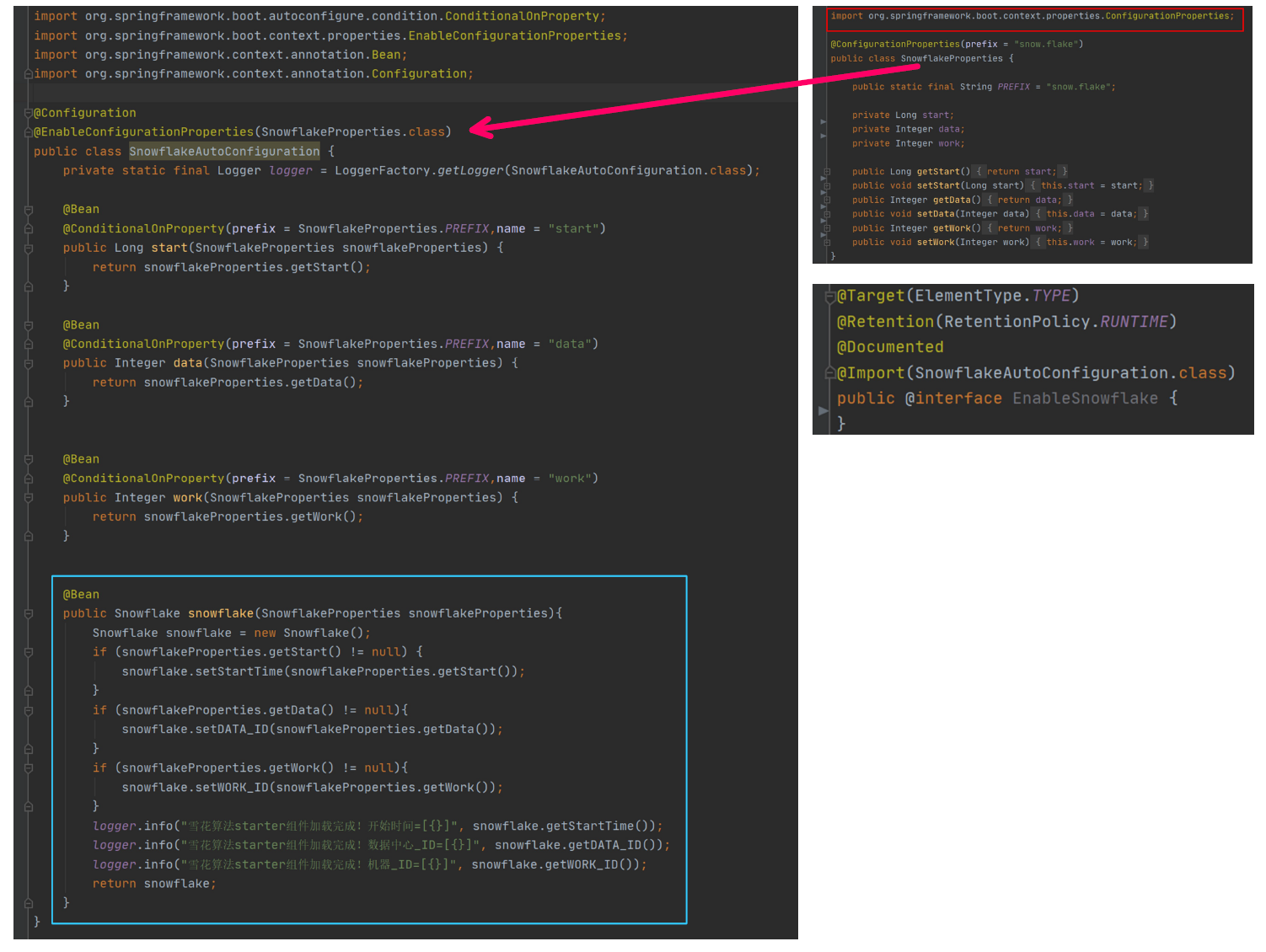
Task: Click 'LoggerFactory.getLogger' call
Action: tap(419, 171)
